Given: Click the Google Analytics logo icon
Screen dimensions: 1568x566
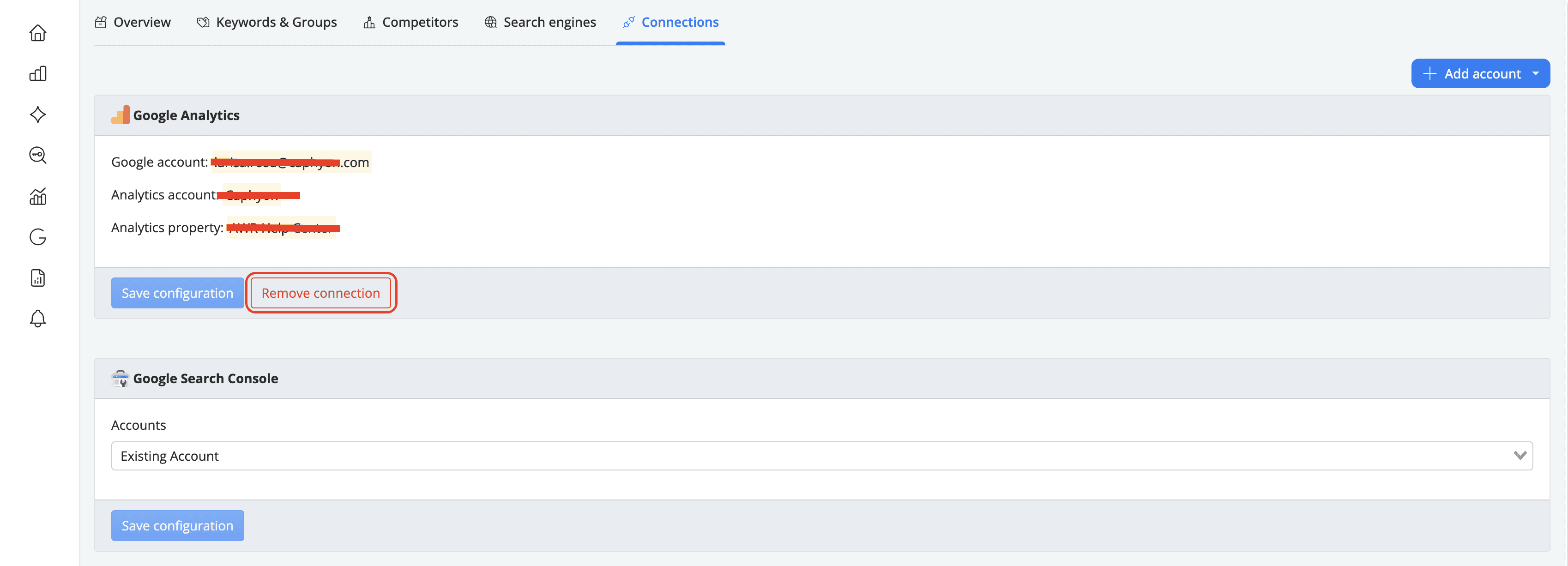Looking at the screenshot, I should coord(120,115).
